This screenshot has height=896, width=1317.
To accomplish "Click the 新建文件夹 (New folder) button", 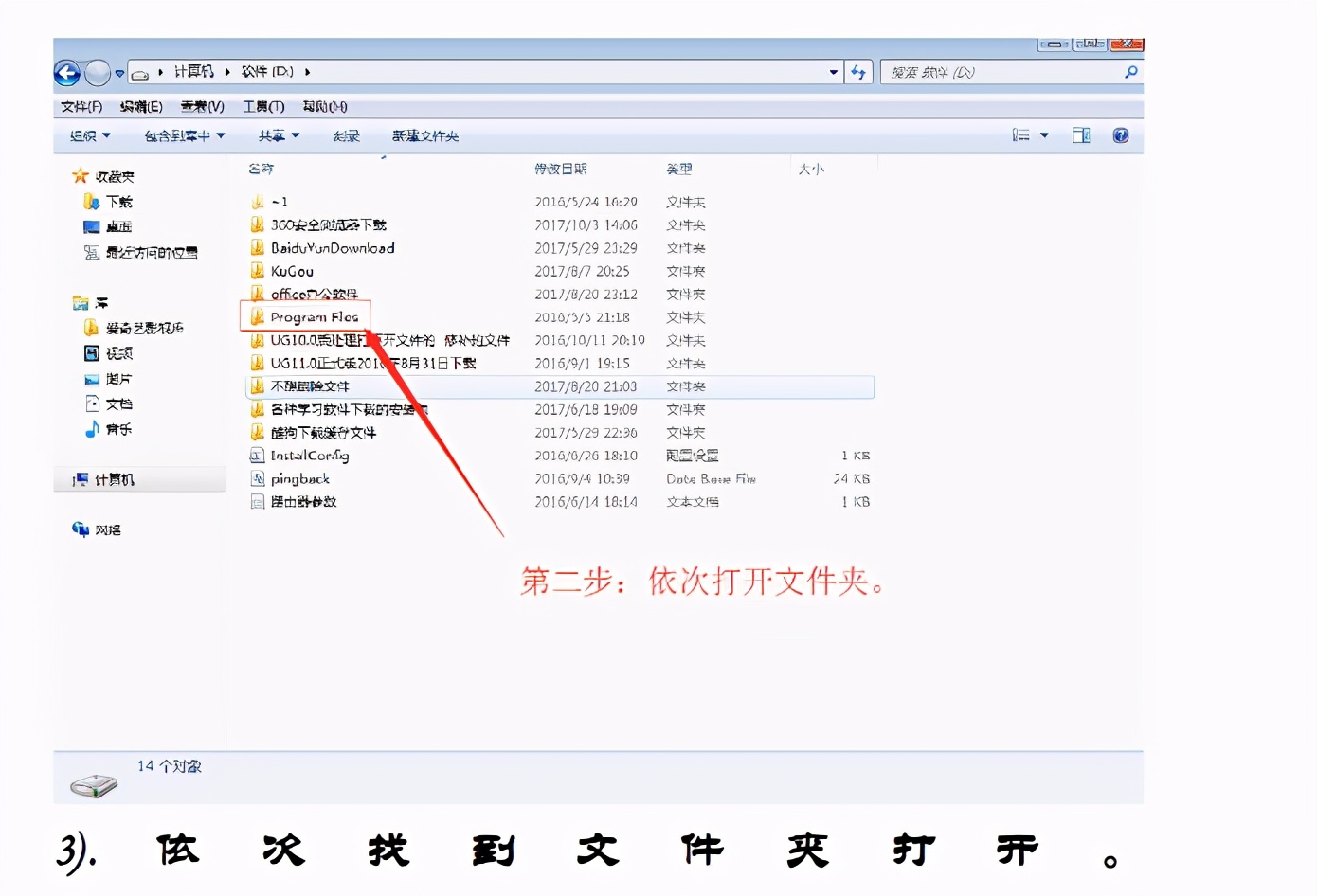I will pos(425,136).
